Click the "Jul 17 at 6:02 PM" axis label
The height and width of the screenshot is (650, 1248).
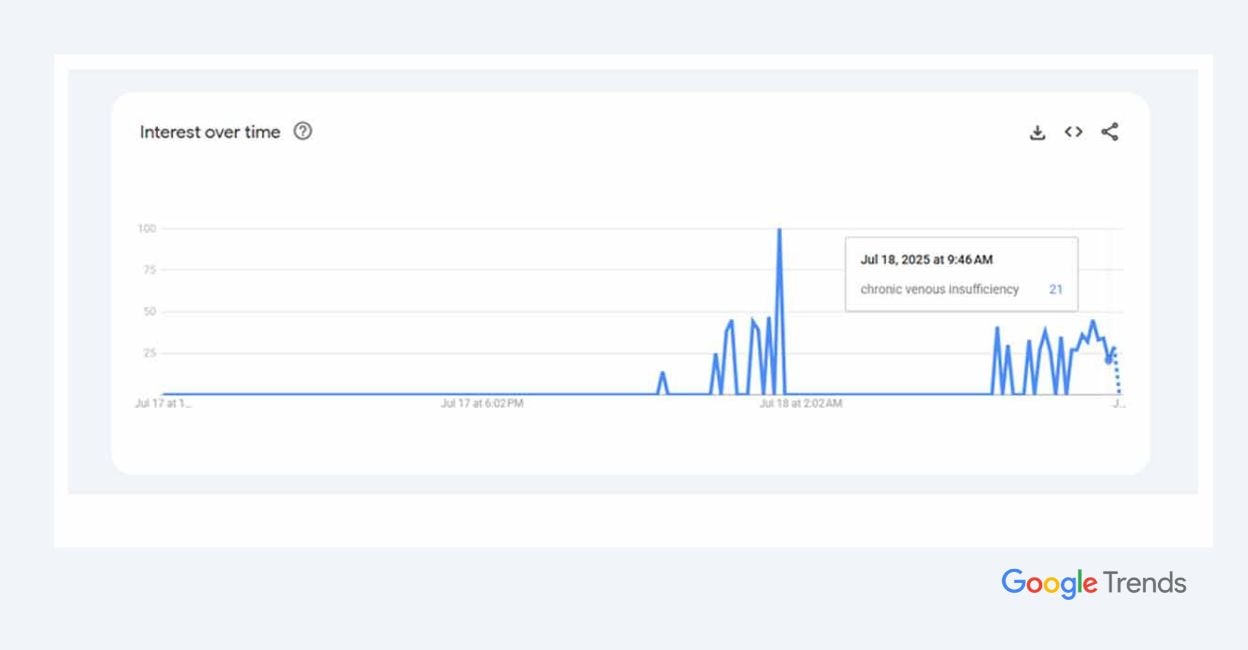(x=482, y=404)
